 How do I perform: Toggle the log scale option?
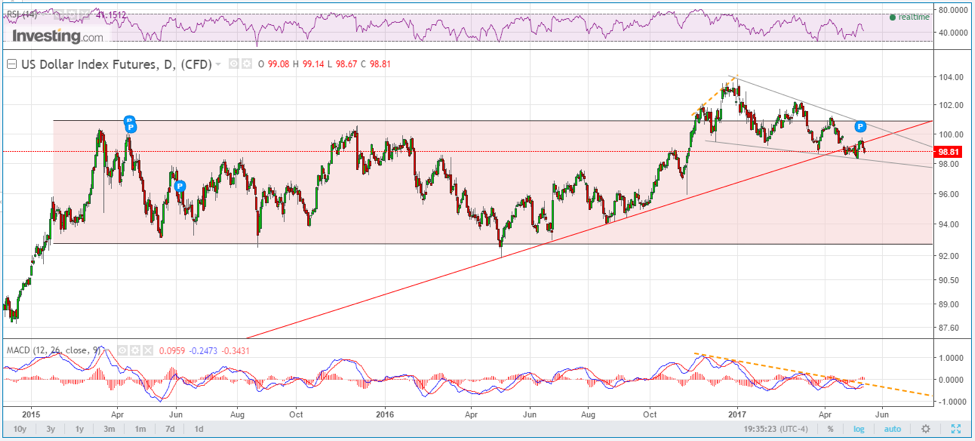858,428
